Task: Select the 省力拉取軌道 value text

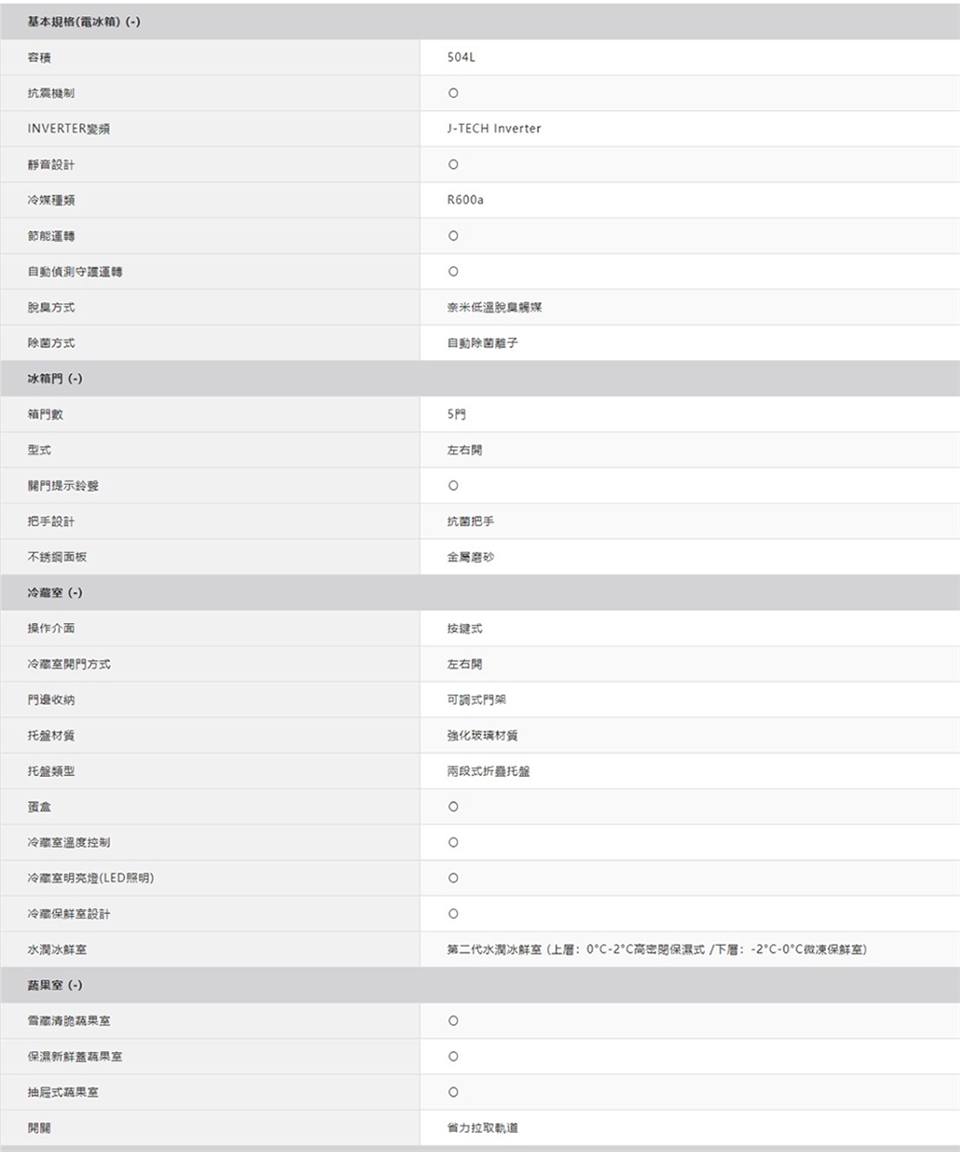Action: point(482,1128)
